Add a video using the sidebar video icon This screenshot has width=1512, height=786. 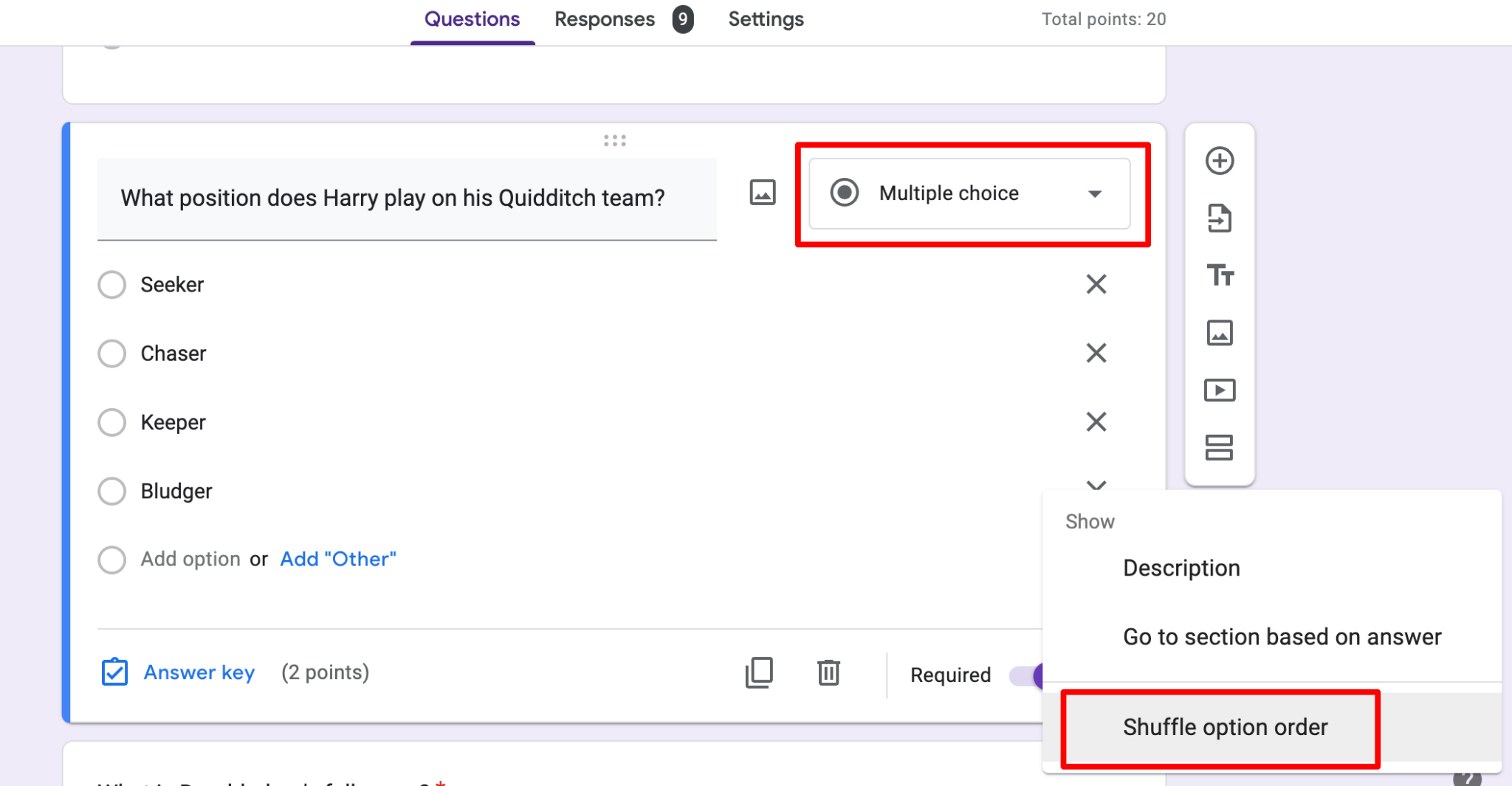[x=1220, y=390]
